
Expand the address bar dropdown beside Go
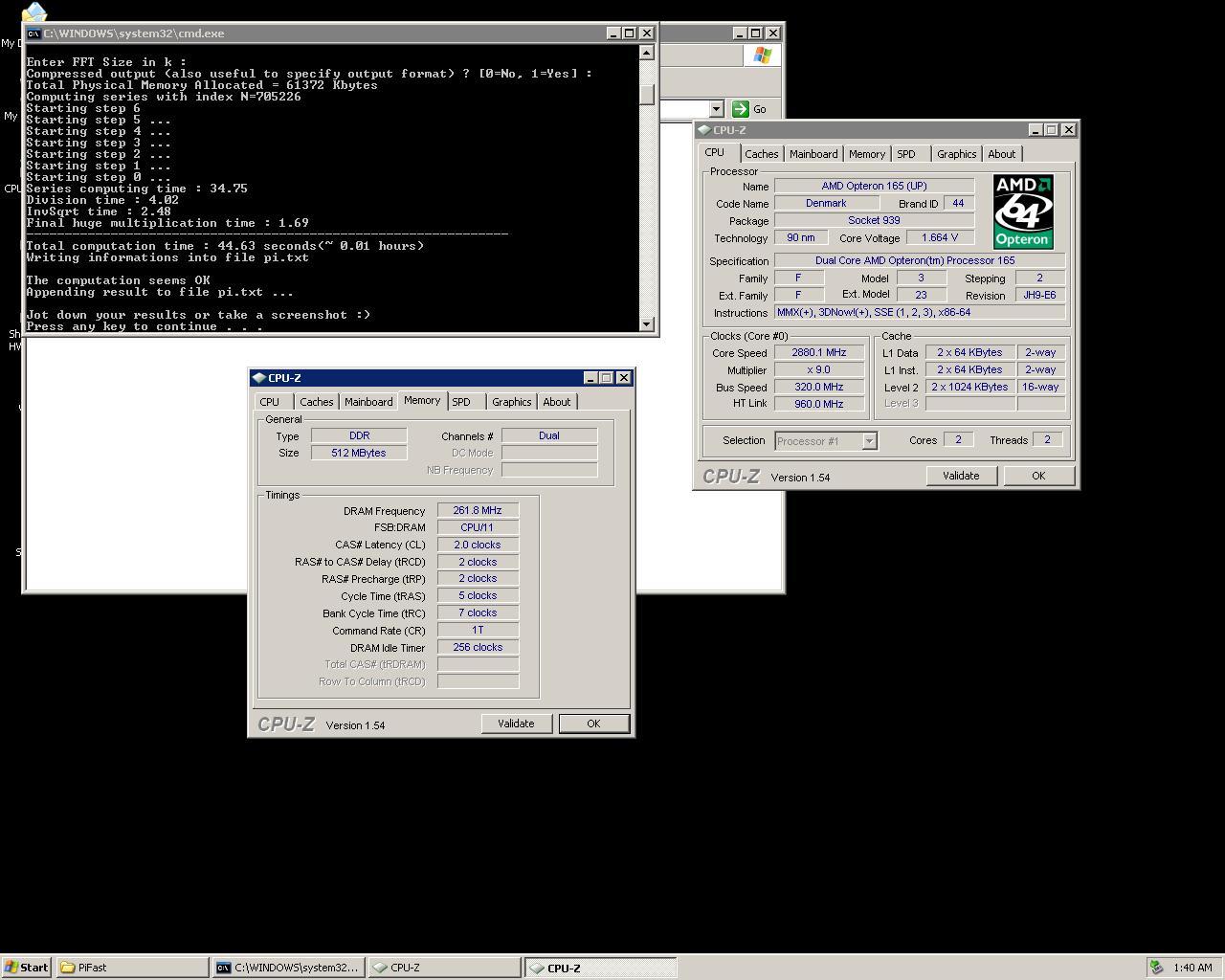[716, 109]
